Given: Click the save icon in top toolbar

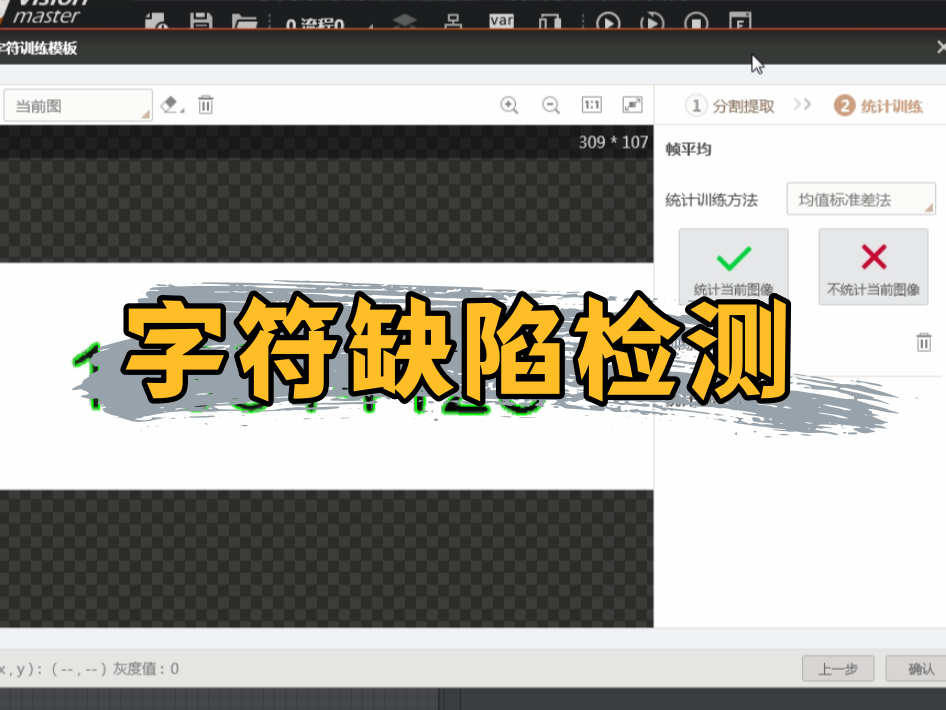Looking at the screenshot, I should (x=201, y=21).
